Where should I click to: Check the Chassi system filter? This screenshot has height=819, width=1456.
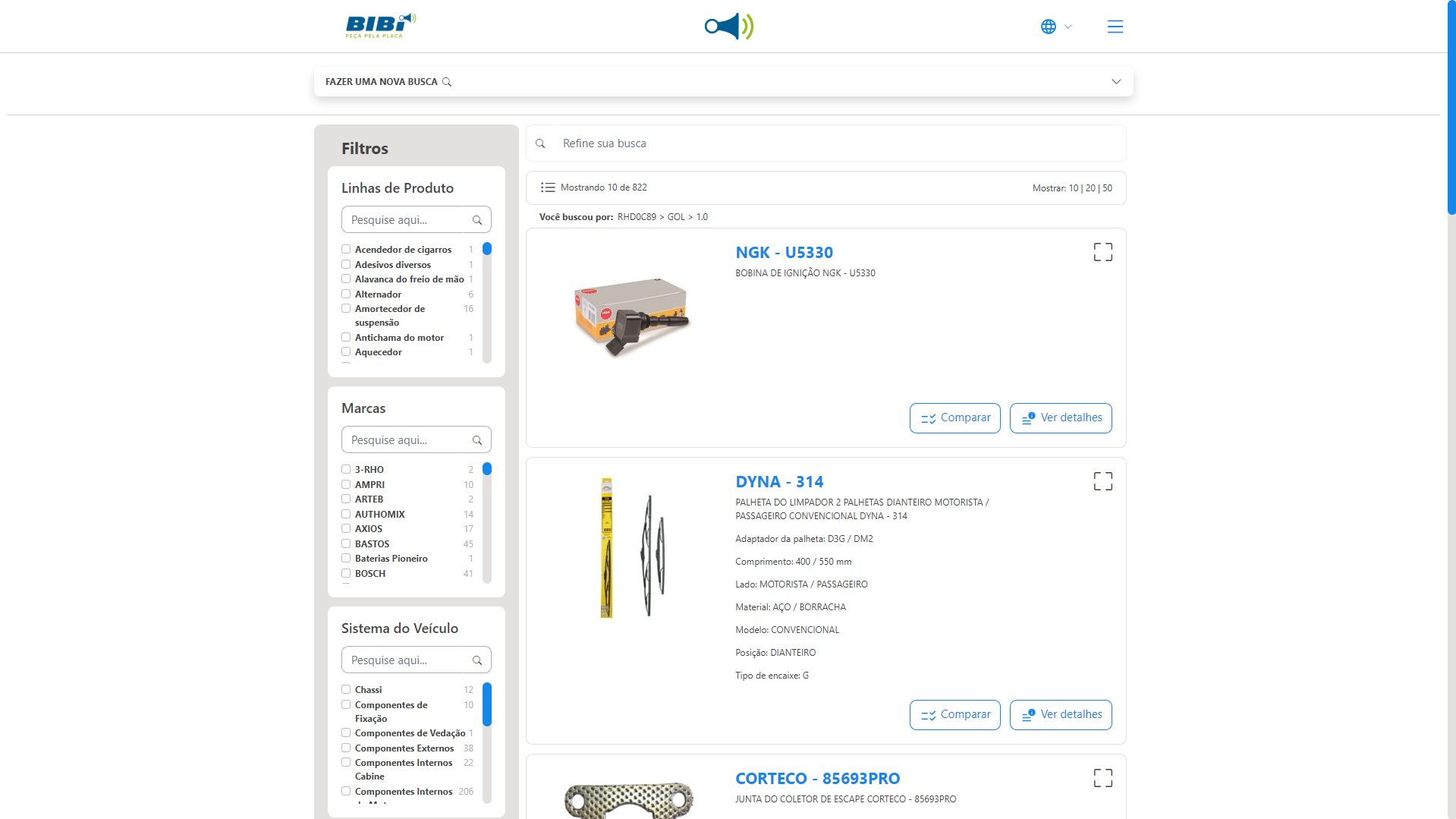pos(346,689)
